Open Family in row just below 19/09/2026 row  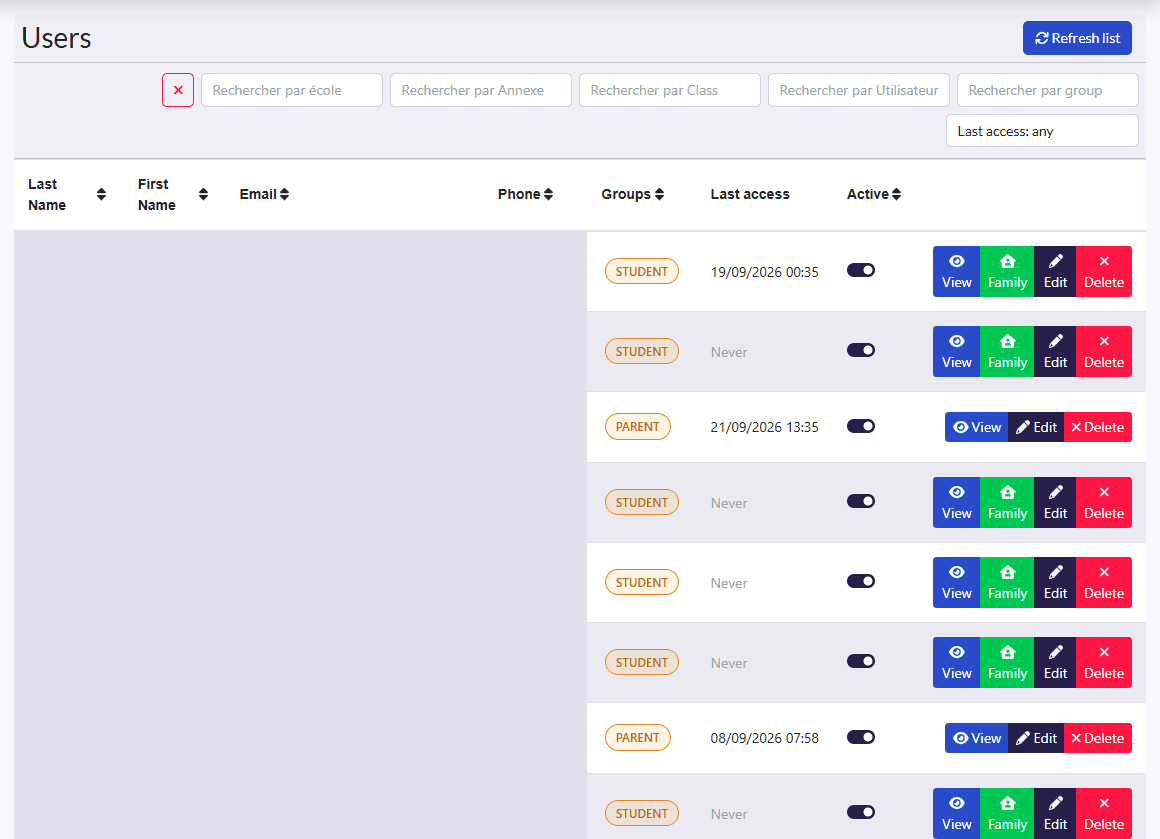point(1007,351)
